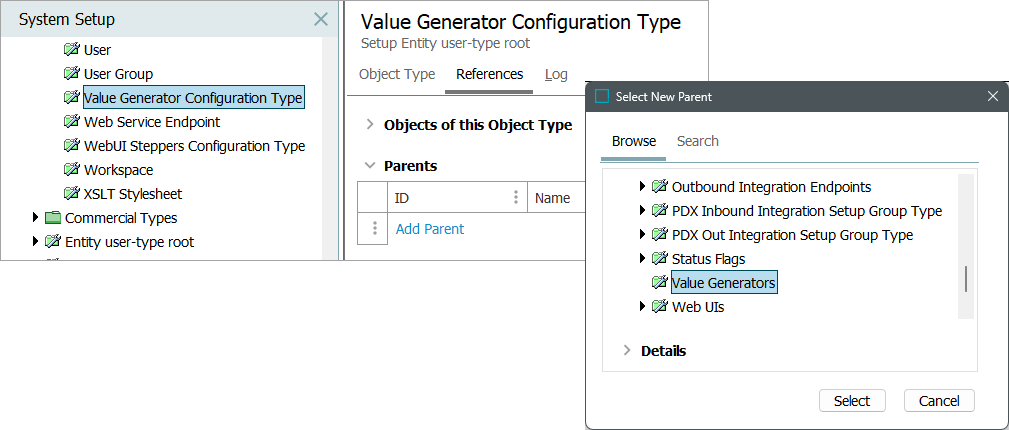Viewport: 1009px width, 430px height.
Task: Click the User Group object type icon
Action: (71, 74)
